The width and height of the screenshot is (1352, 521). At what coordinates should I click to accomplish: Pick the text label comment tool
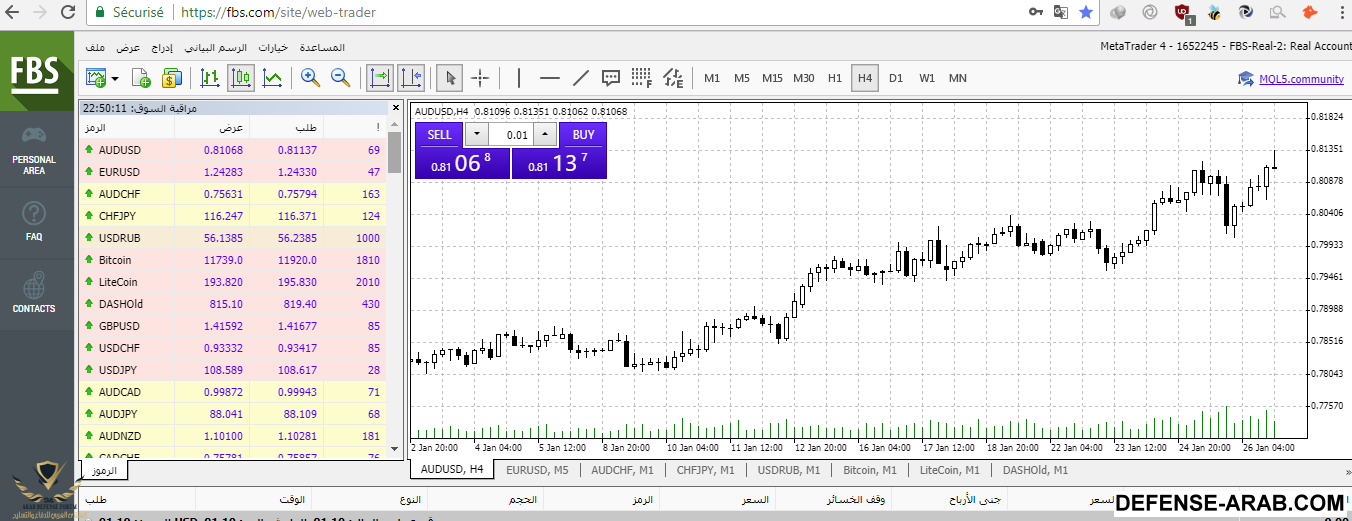click(611, 78)
